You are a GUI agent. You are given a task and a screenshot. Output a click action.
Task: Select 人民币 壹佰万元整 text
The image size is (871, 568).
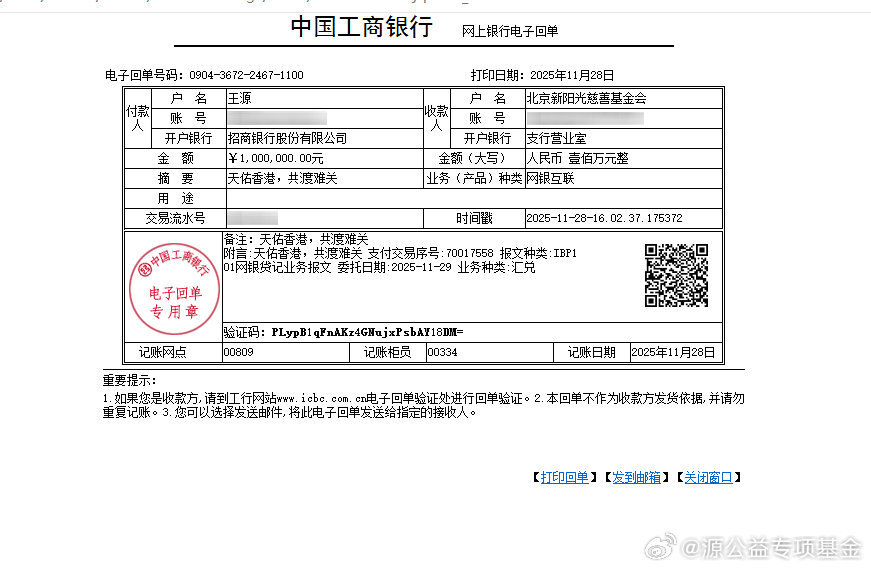[577, 158]
